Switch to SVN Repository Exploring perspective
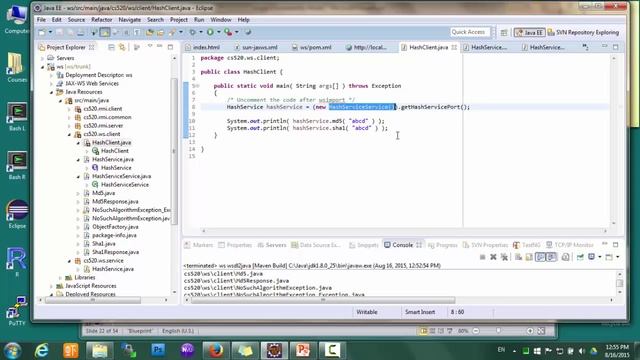Screen dimensions: 640x360 [584, 32]
